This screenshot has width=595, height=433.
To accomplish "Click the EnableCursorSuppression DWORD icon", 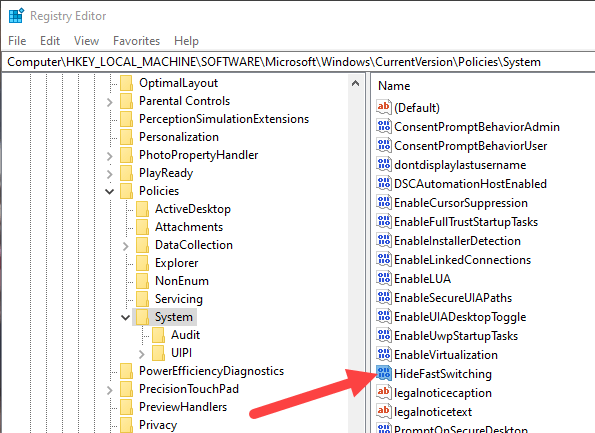I will point(383,202).
